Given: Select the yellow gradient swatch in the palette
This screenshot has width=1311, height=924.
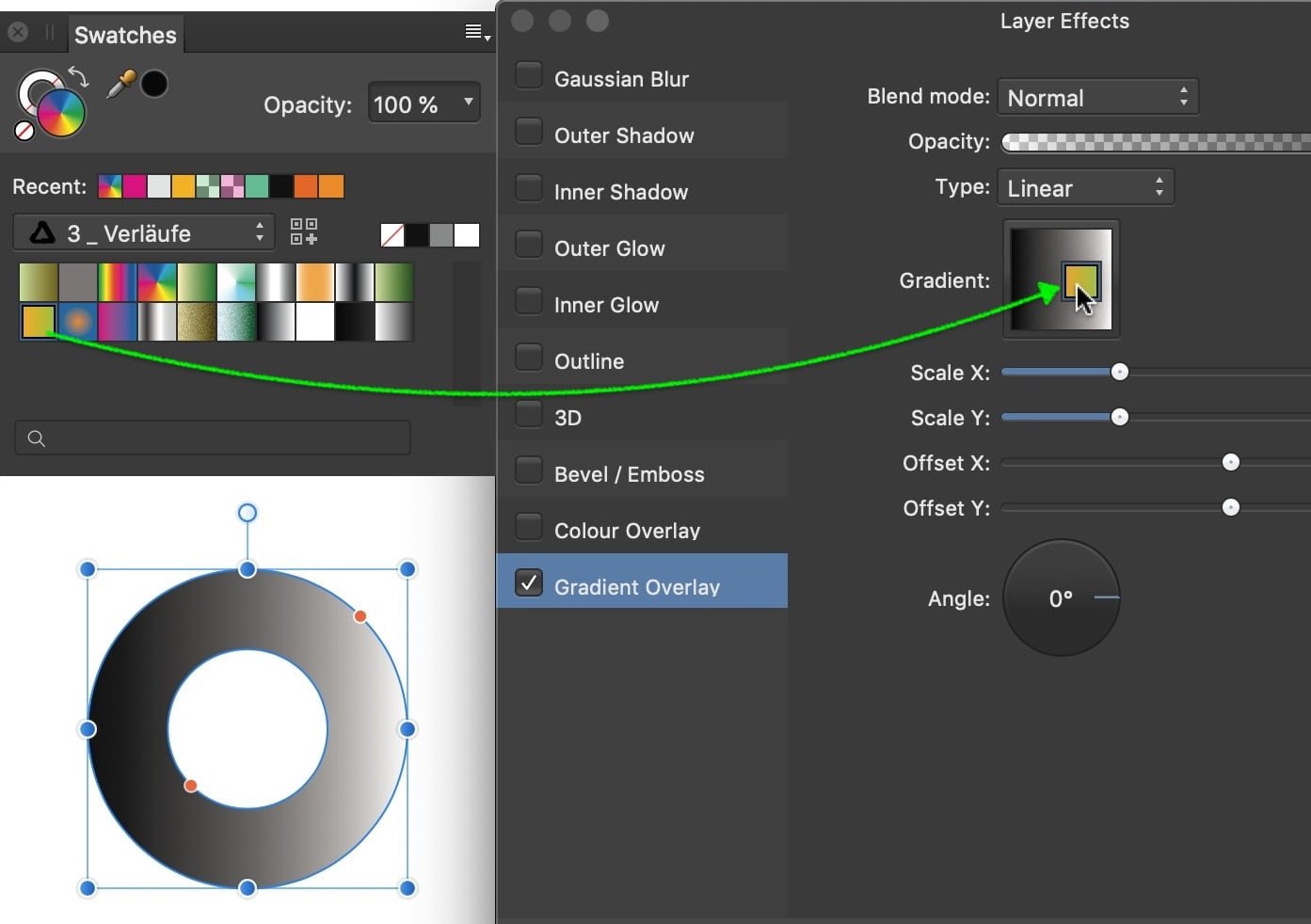Looking at the screenshot, I should point(38,321).
